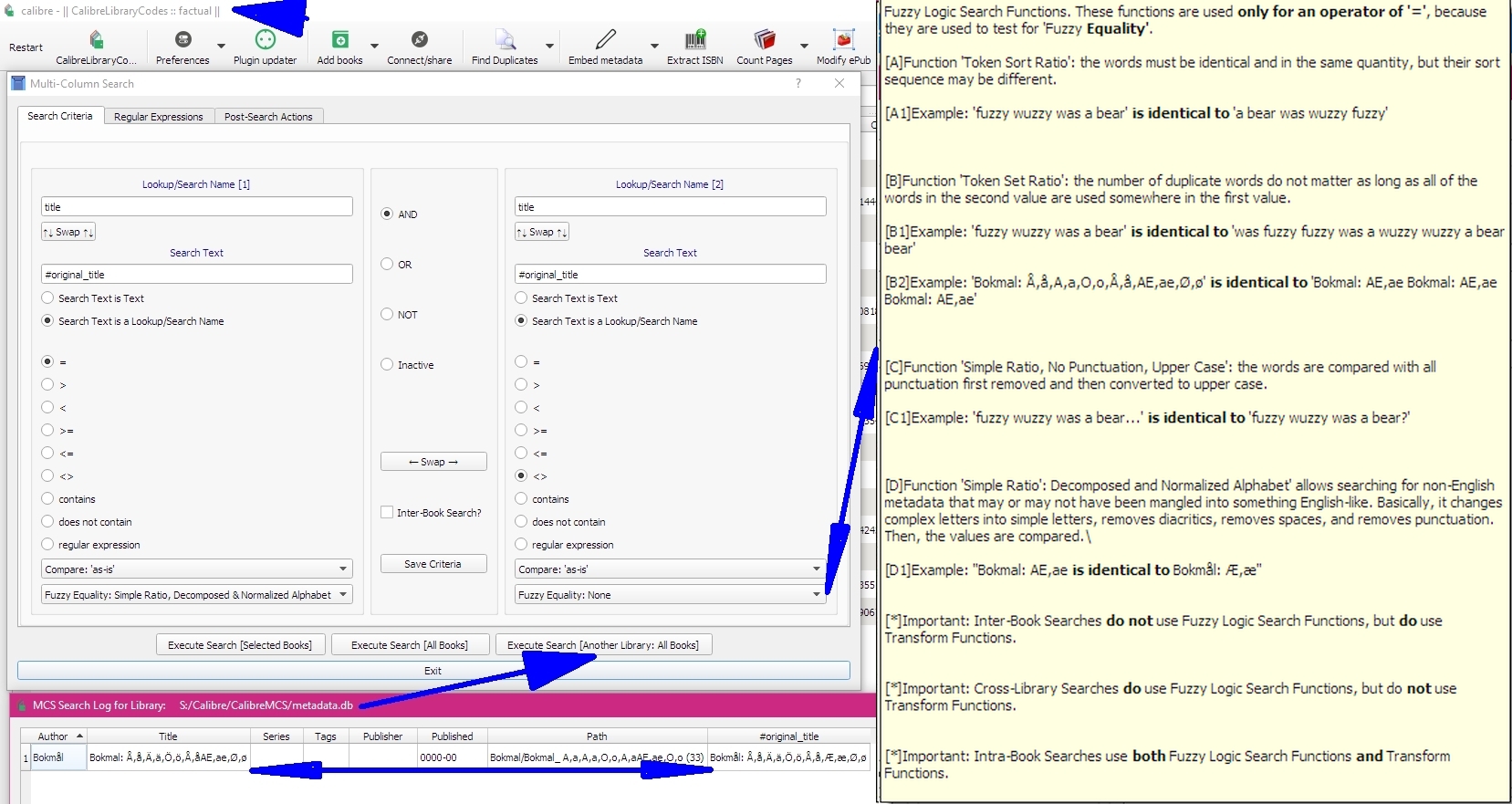Select the Inactive radio button
Viewport: 1512px width, 804px height.
click(387, 364)
